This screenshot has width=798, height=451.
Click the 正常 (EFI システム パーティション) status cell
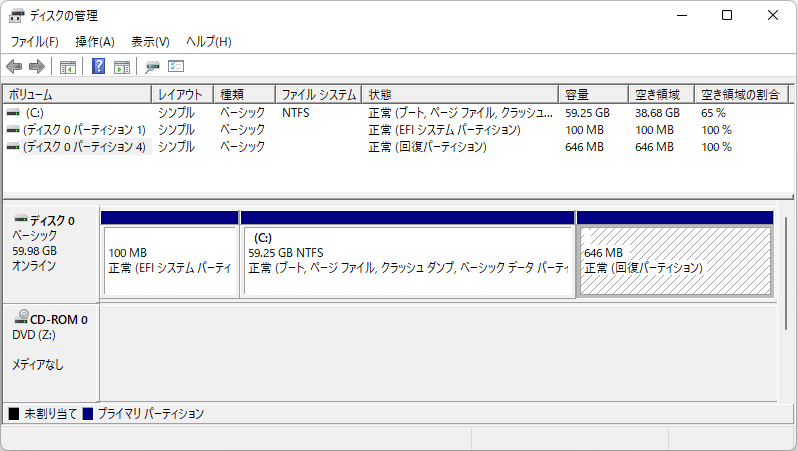[444, 130]
